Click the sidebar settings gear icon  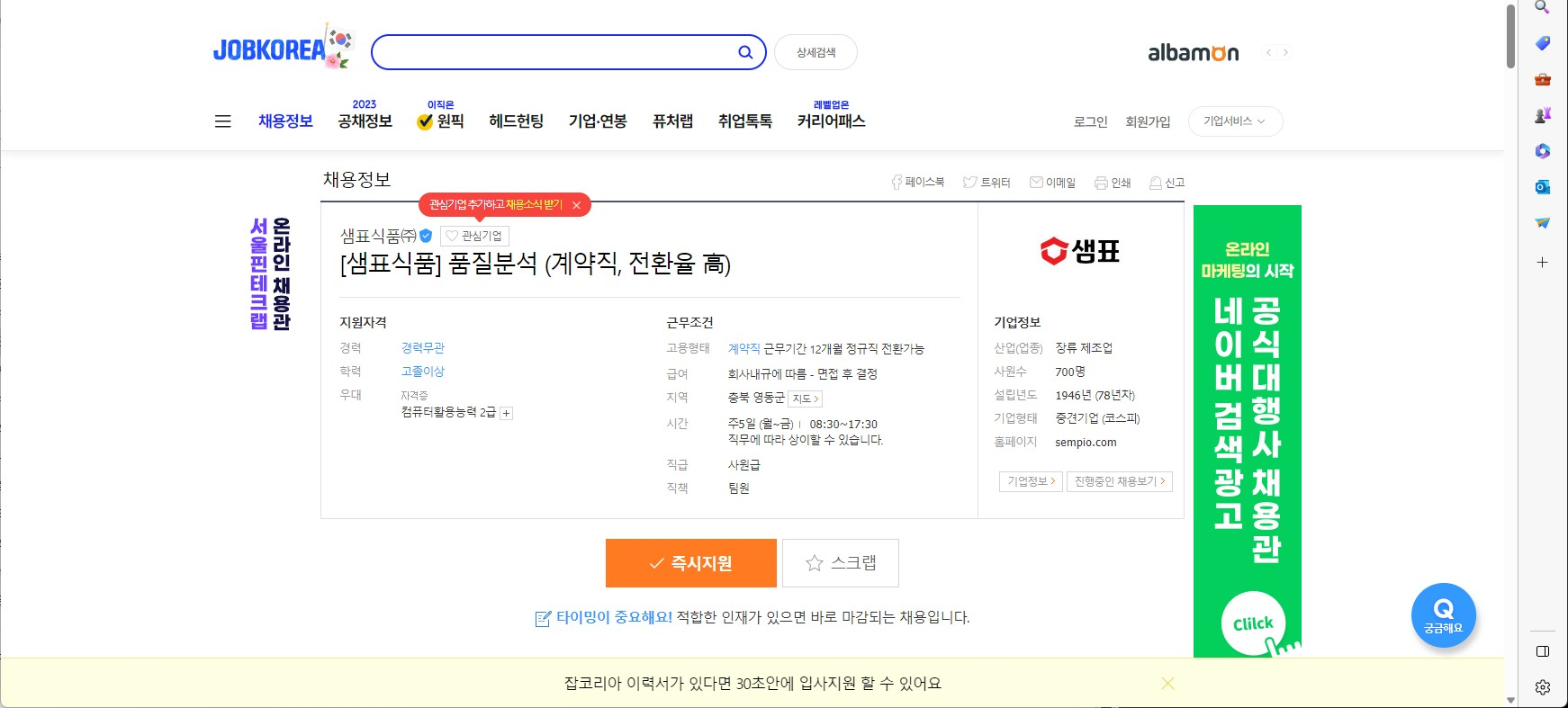(1542, 687)
